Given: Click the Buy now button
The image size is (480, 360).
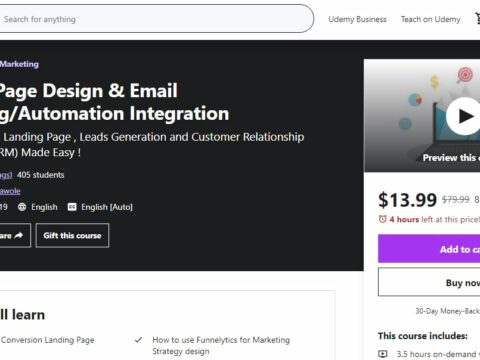Looking at the screenshot, I should click(429, 282).
